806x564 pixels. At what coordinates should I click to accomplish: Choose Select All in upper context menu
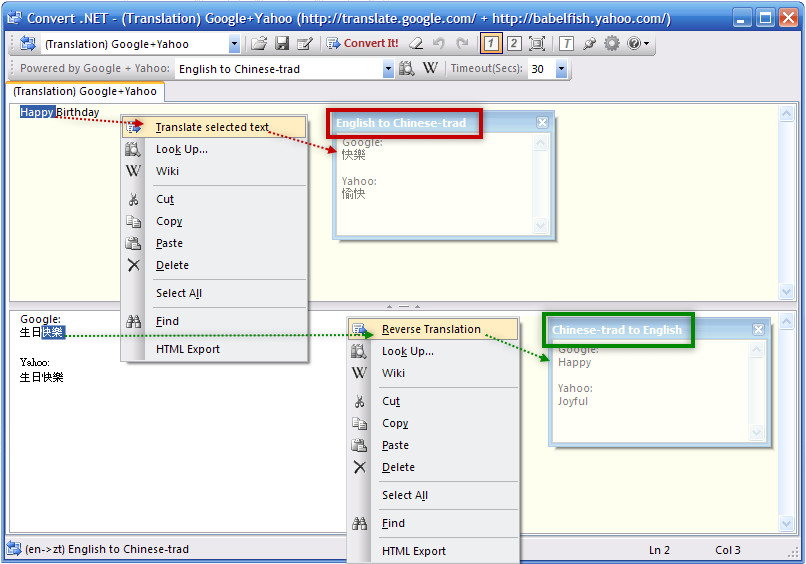click(214, 293)
